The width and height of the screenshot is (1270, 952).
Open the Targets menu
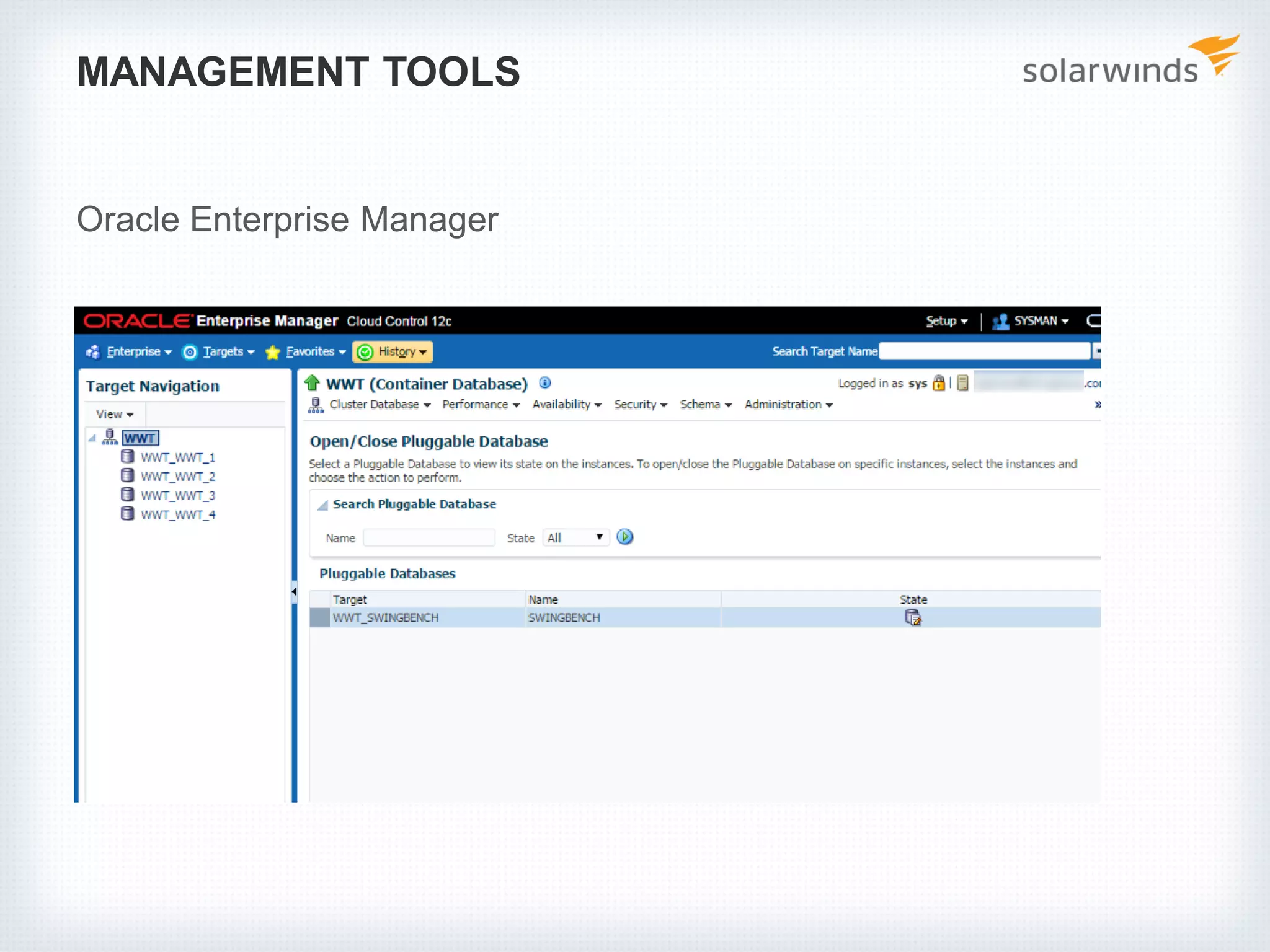229,352
